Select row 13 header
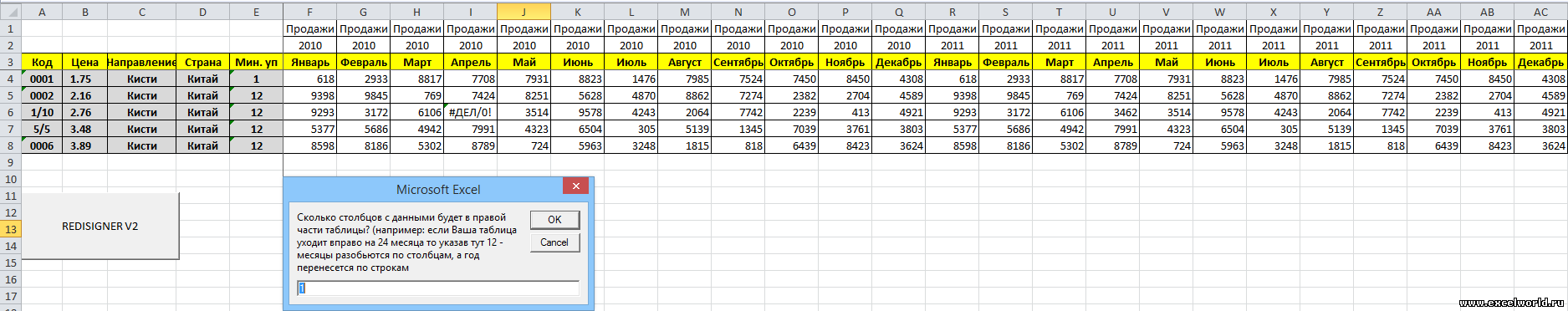1568x311 pixels. click(x=10, y=229)
